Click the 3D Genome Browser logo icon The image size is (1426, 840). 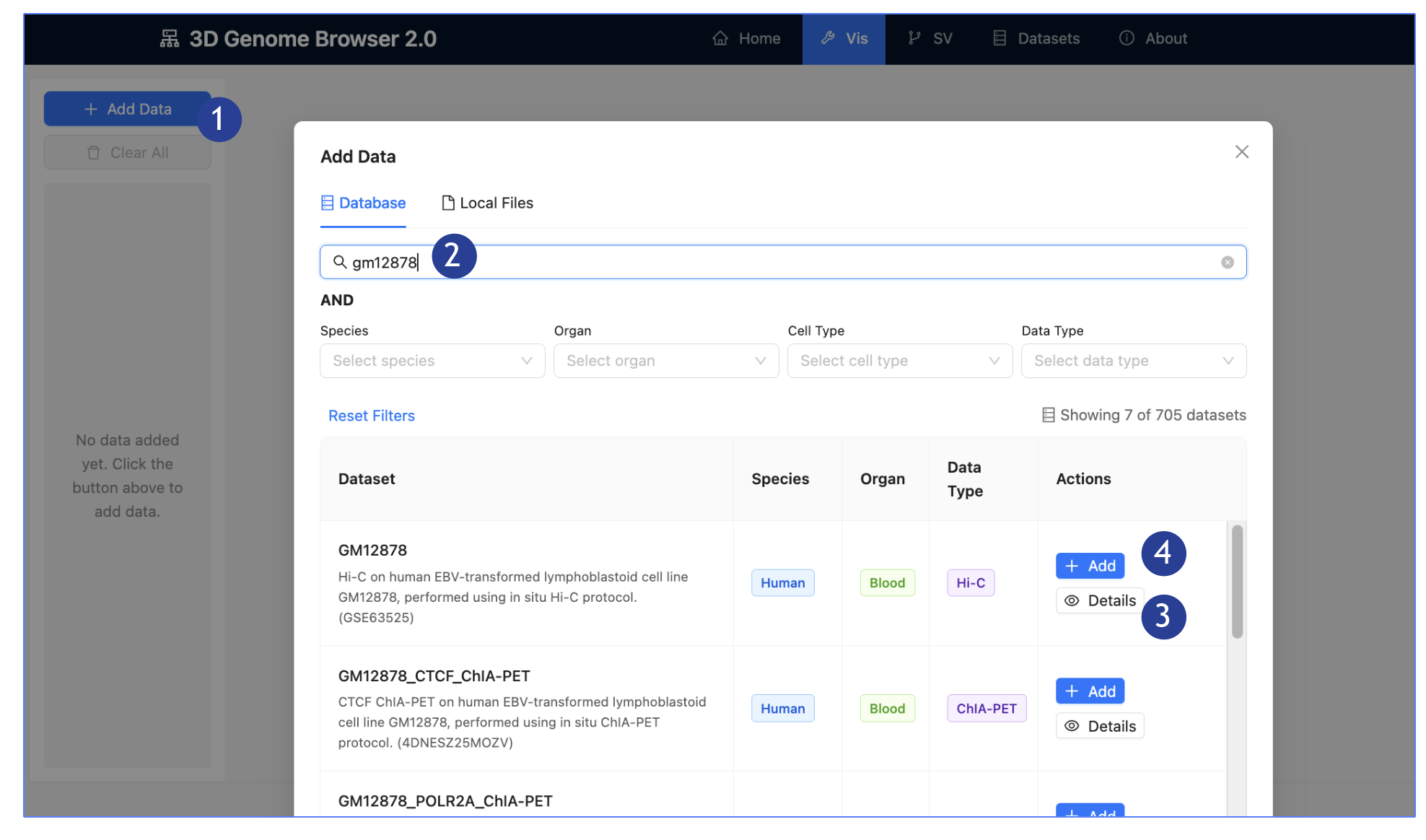point(168,38)
